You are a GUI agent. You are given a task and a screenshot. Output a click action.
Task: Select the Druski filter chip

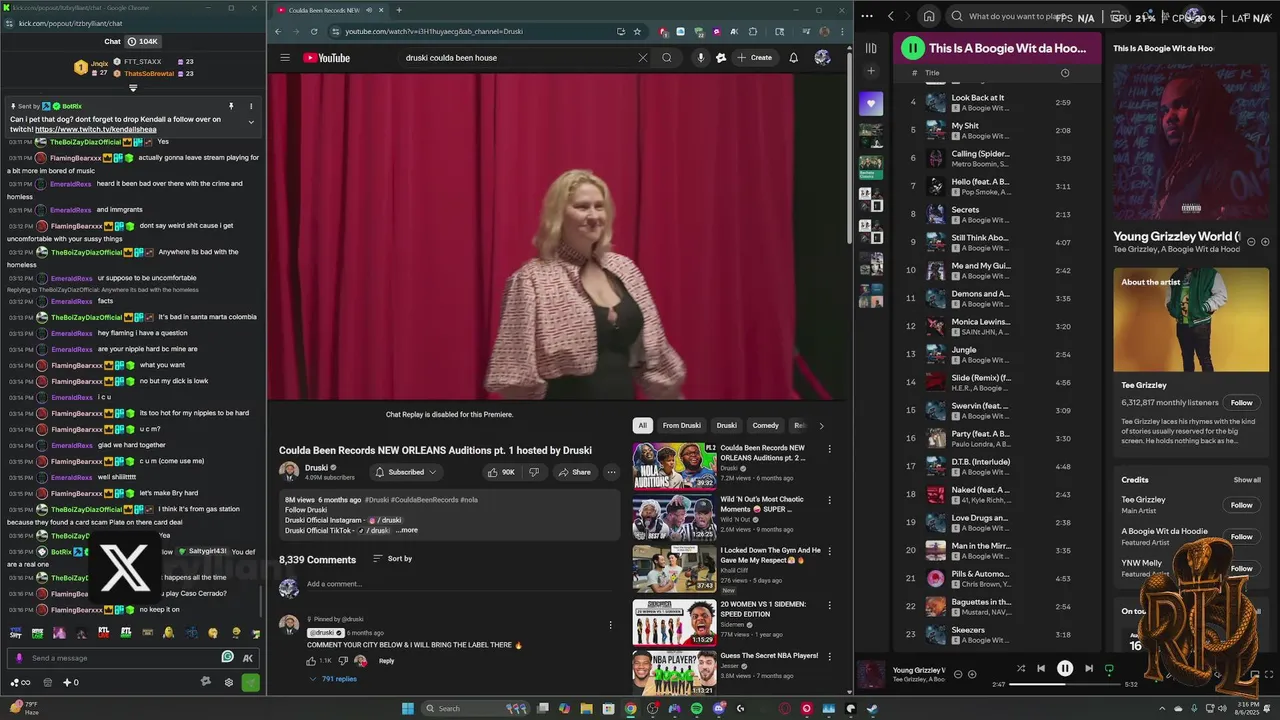[726, 425]
